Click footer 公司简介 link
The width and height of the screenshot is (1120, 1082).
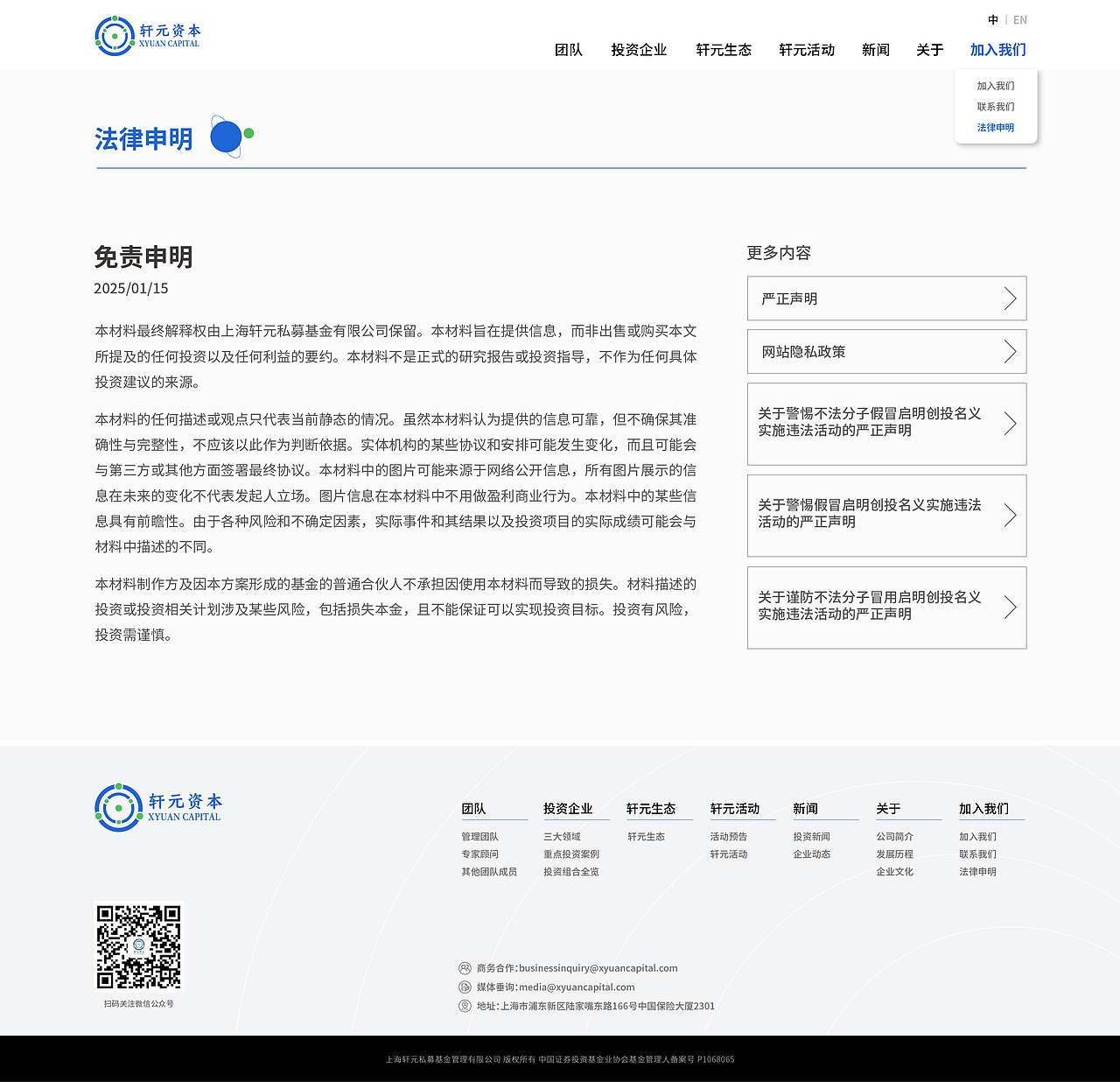point(895,837)
